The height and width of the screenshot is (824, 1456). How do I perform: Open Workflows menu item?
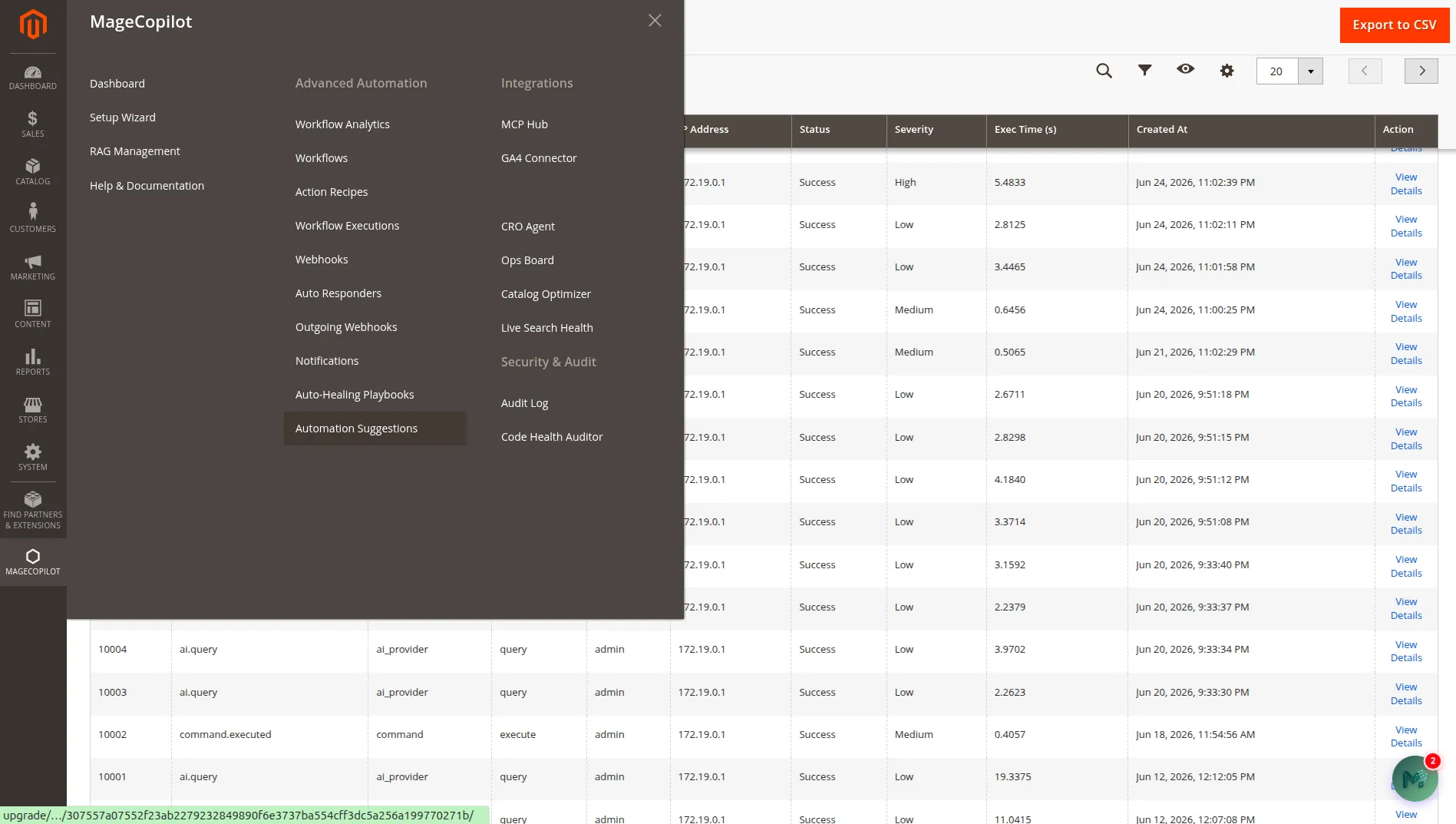pos(322,158)
